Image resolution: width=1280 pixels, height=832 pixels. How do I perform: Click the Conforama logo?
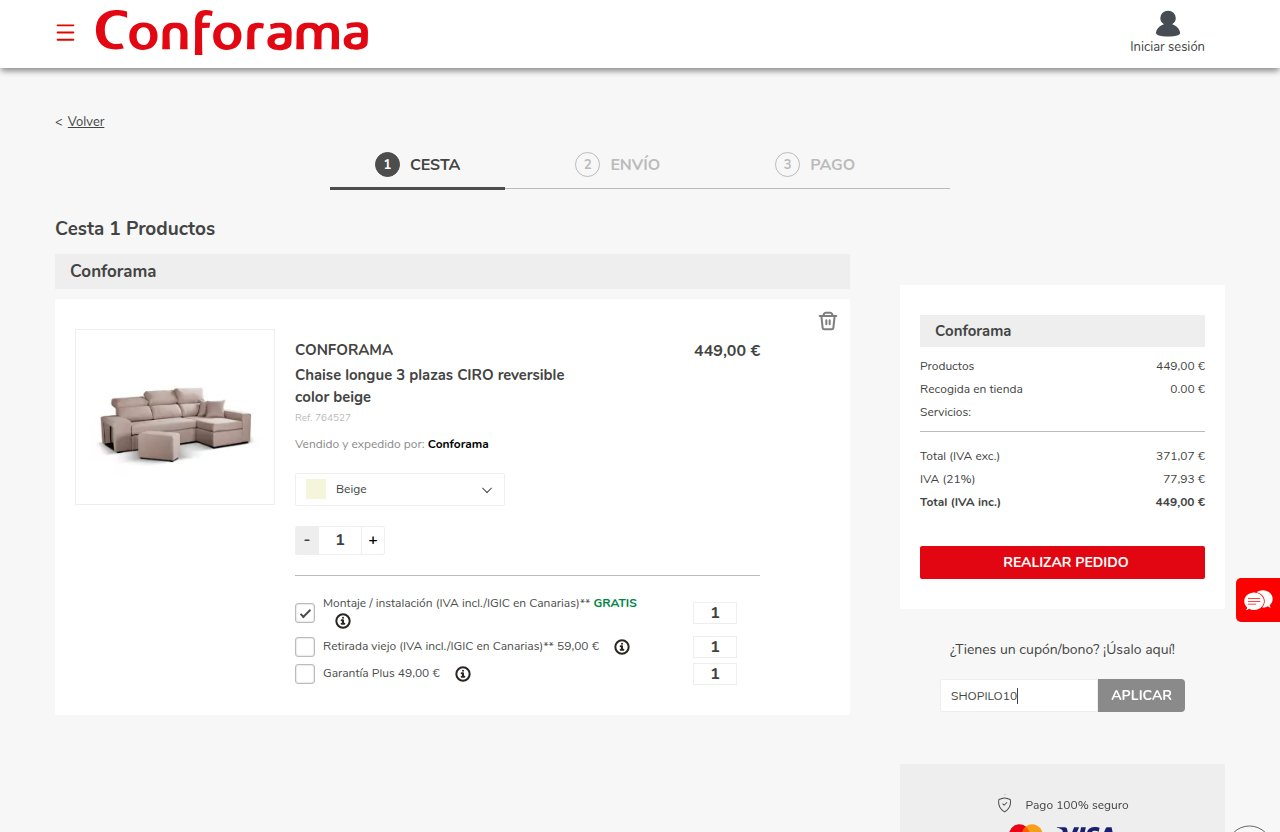(x=232, y=32)
